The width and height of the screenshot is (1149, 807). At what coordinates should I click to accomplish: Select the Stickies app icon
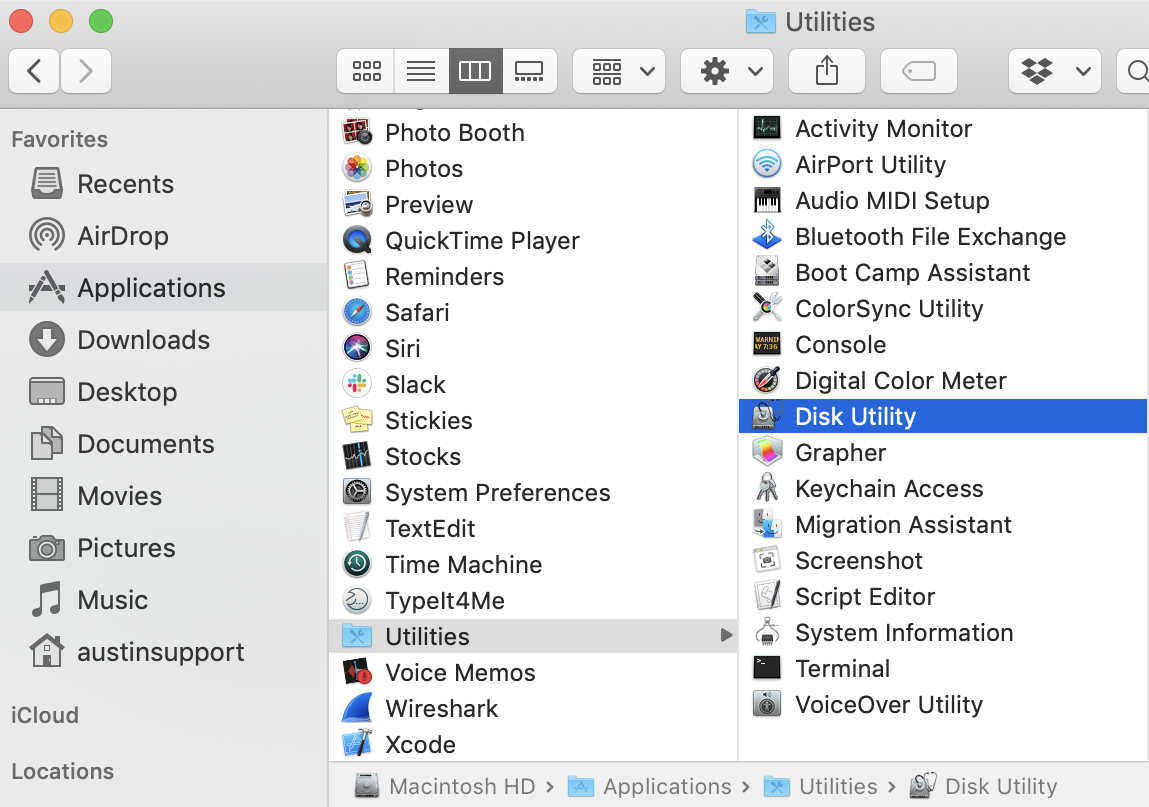(357, 420)
